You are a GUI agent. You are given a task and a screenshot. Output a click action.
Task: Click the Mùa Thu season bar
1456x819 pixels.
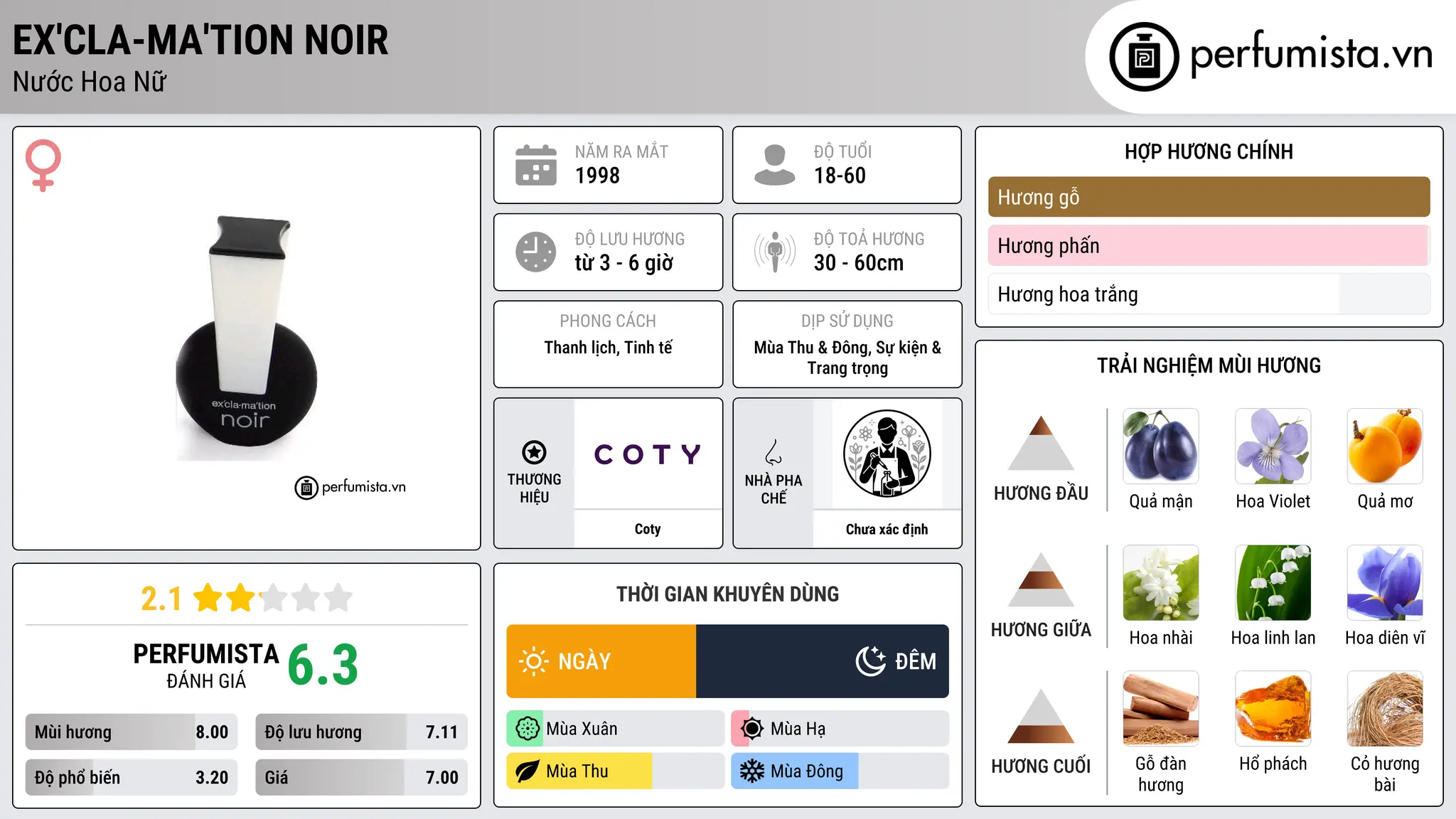click(x=616, y=771)
